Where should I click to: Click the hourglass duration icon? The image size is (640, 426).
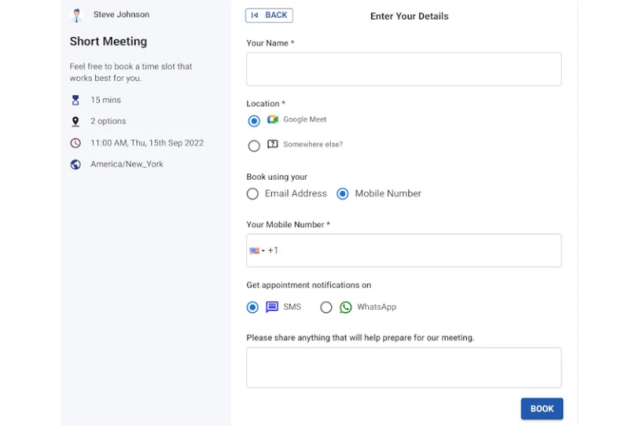pos(76,100)
